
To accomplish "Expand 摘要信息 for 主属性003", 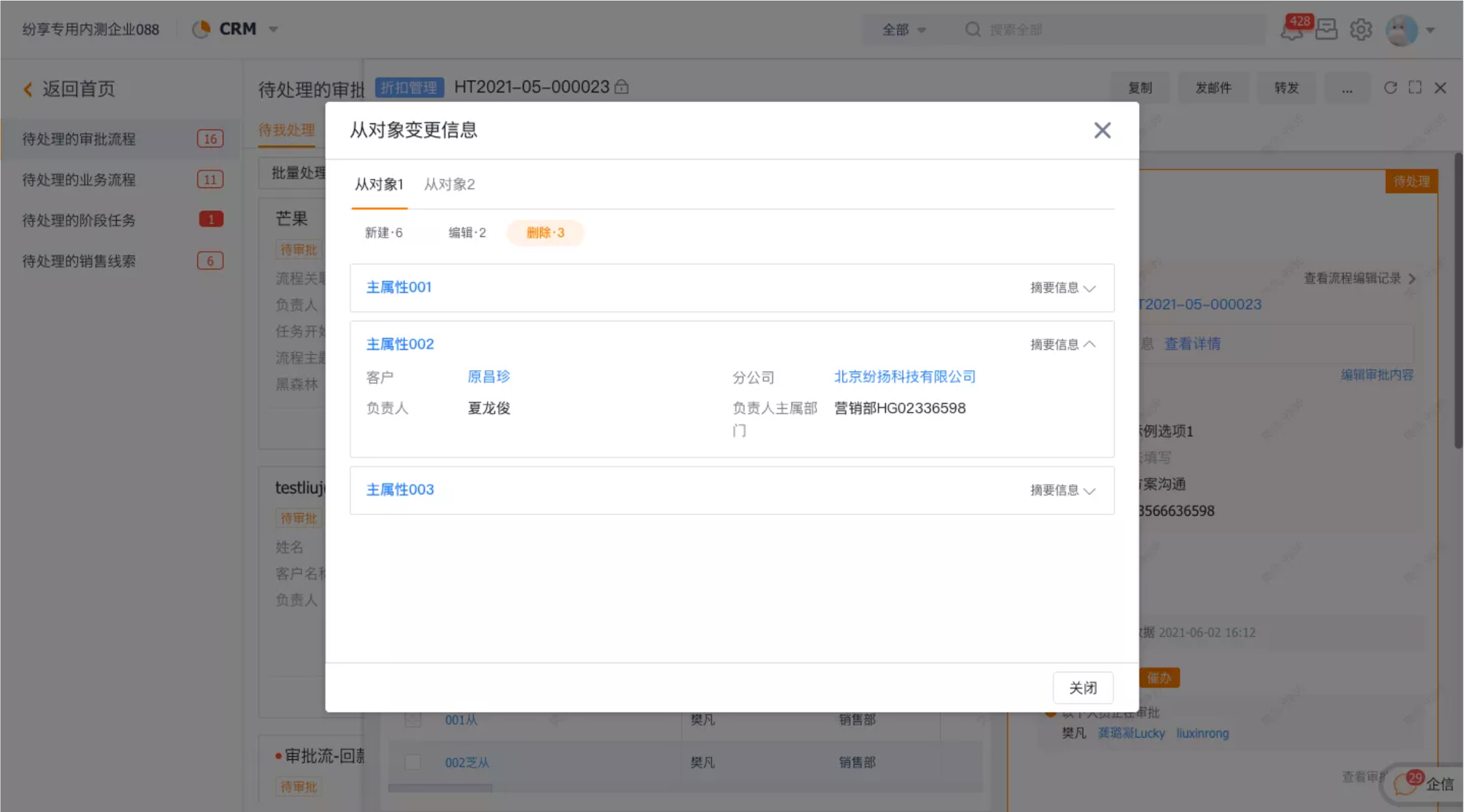I will tap(1063, 491).
